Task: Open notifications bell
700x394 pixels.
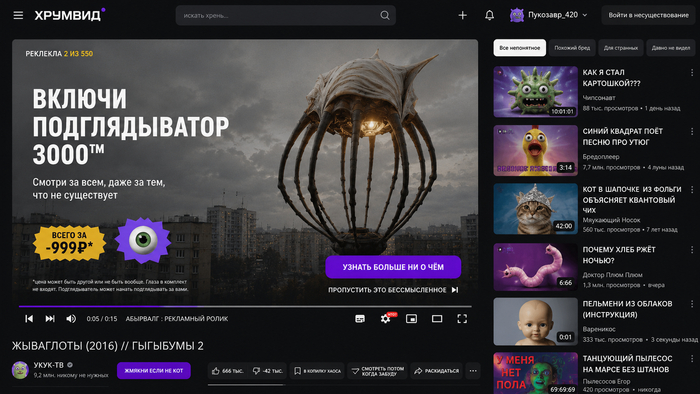Action: (x=489, y=15)
